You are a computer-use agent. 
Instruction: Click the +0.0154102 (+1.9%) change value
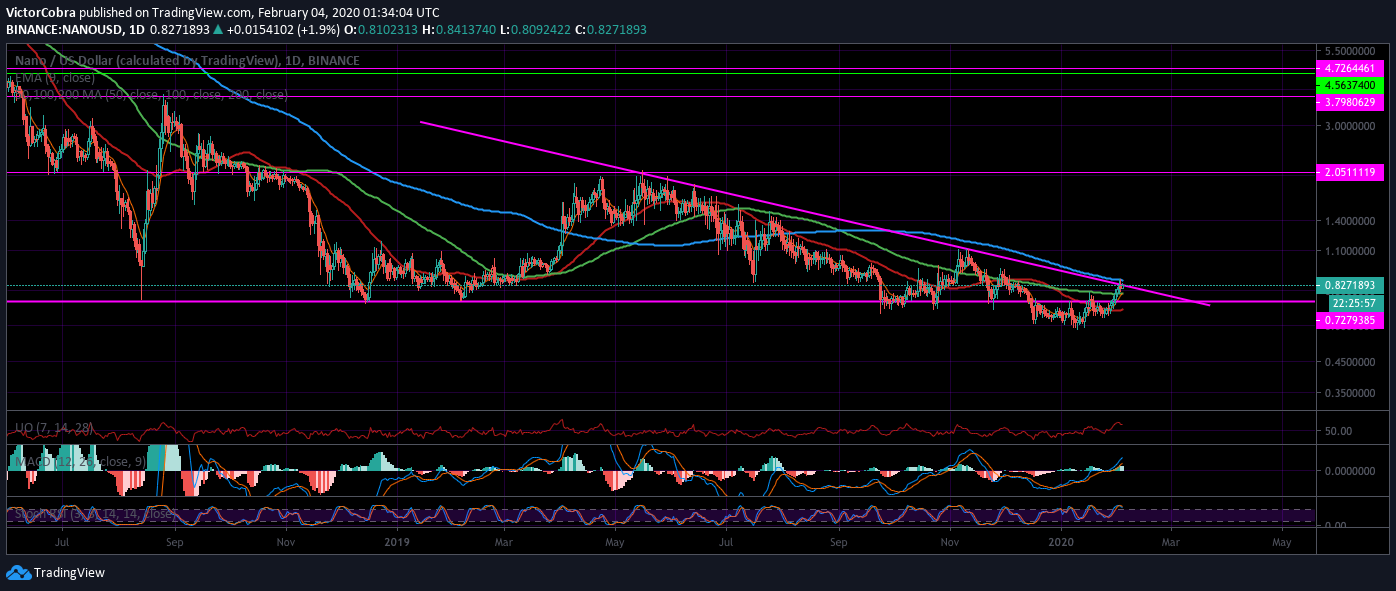click(x=282, y=30)
